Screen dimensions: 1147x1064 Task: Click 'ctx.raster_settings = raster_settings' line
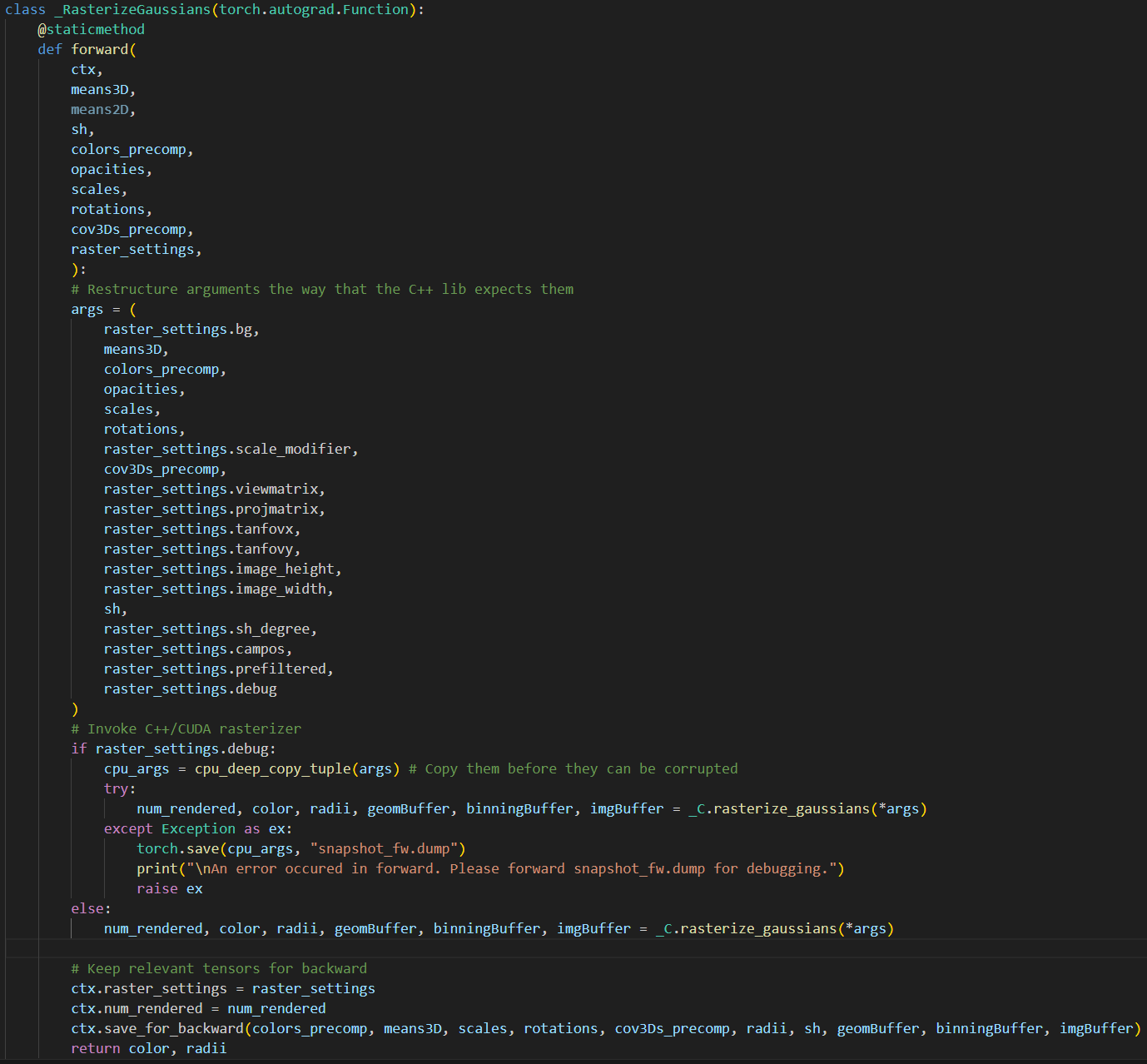click(223, 989)
